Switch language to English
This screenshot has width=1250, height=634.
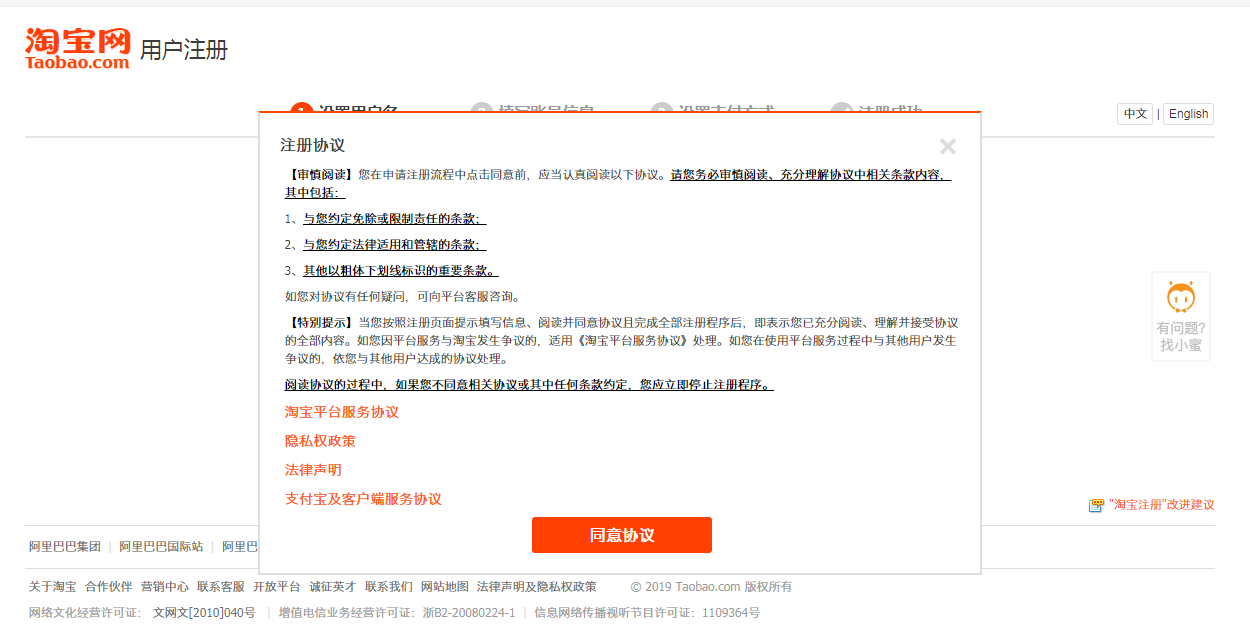pos(1188,114)
